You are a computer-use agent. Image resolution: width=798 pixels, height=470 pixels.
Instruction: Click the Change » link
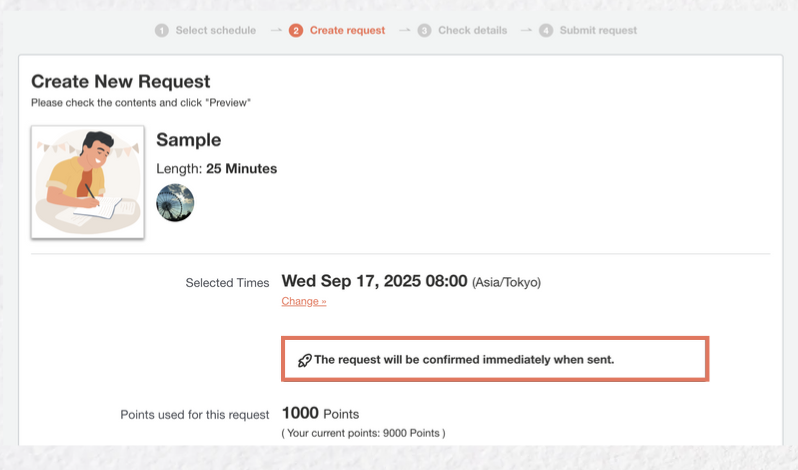coord(304,301)
